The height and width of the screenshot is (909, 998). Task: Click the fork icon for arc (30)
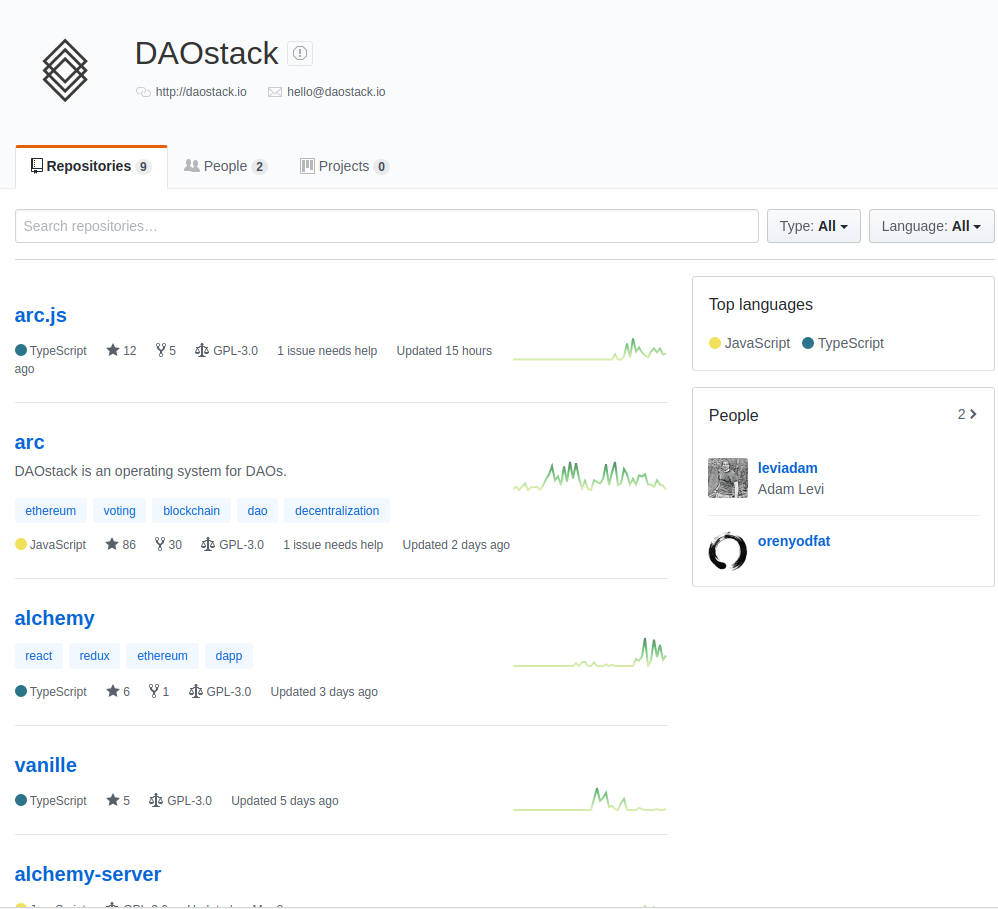[x=160, y=544]
